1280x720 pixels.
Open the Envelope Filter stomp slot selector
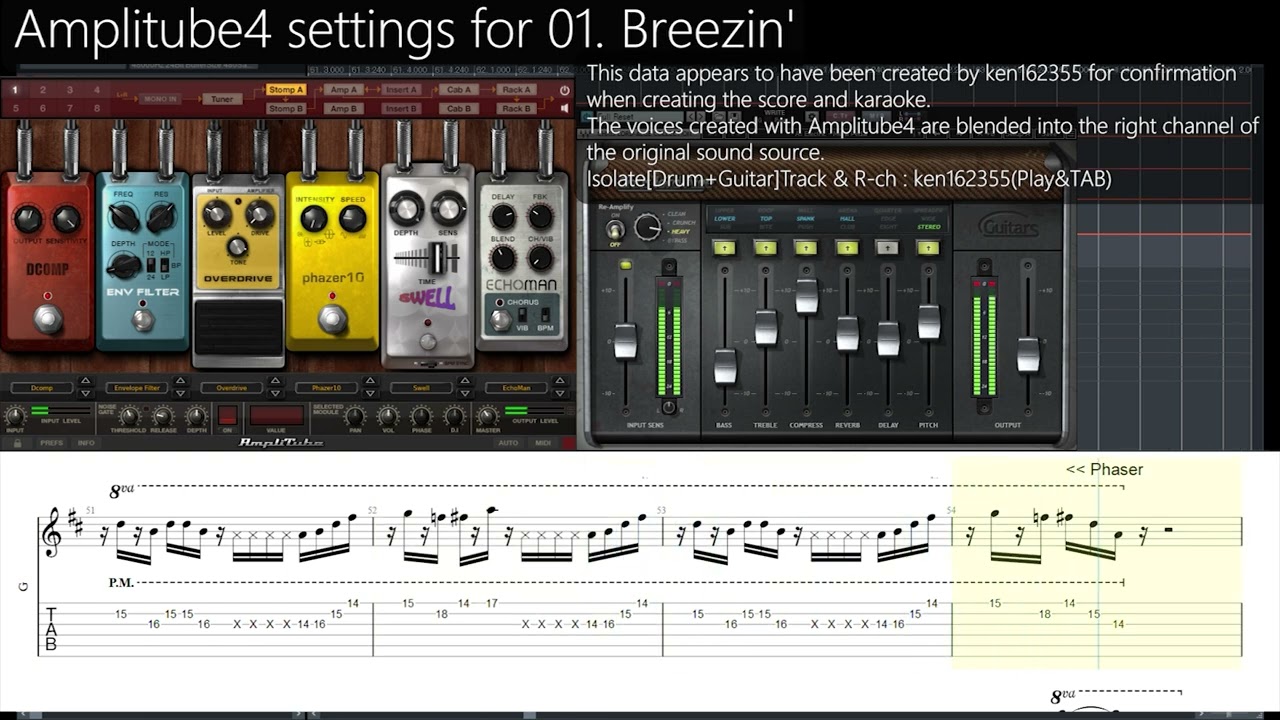click(x=137, y=387)
